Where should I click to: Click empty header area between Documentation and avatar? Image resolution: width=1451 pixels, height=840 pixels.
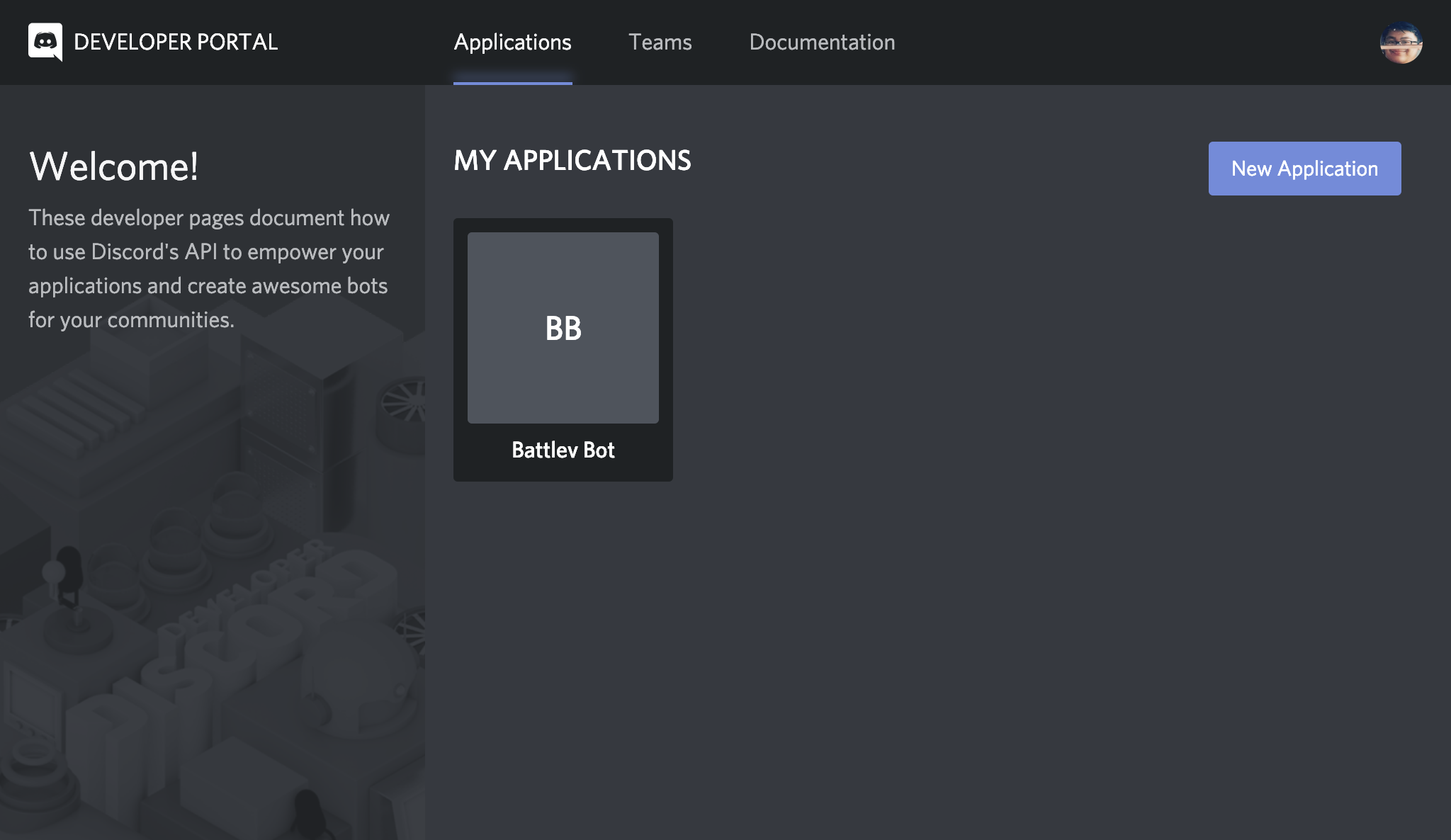(1134, 42)
